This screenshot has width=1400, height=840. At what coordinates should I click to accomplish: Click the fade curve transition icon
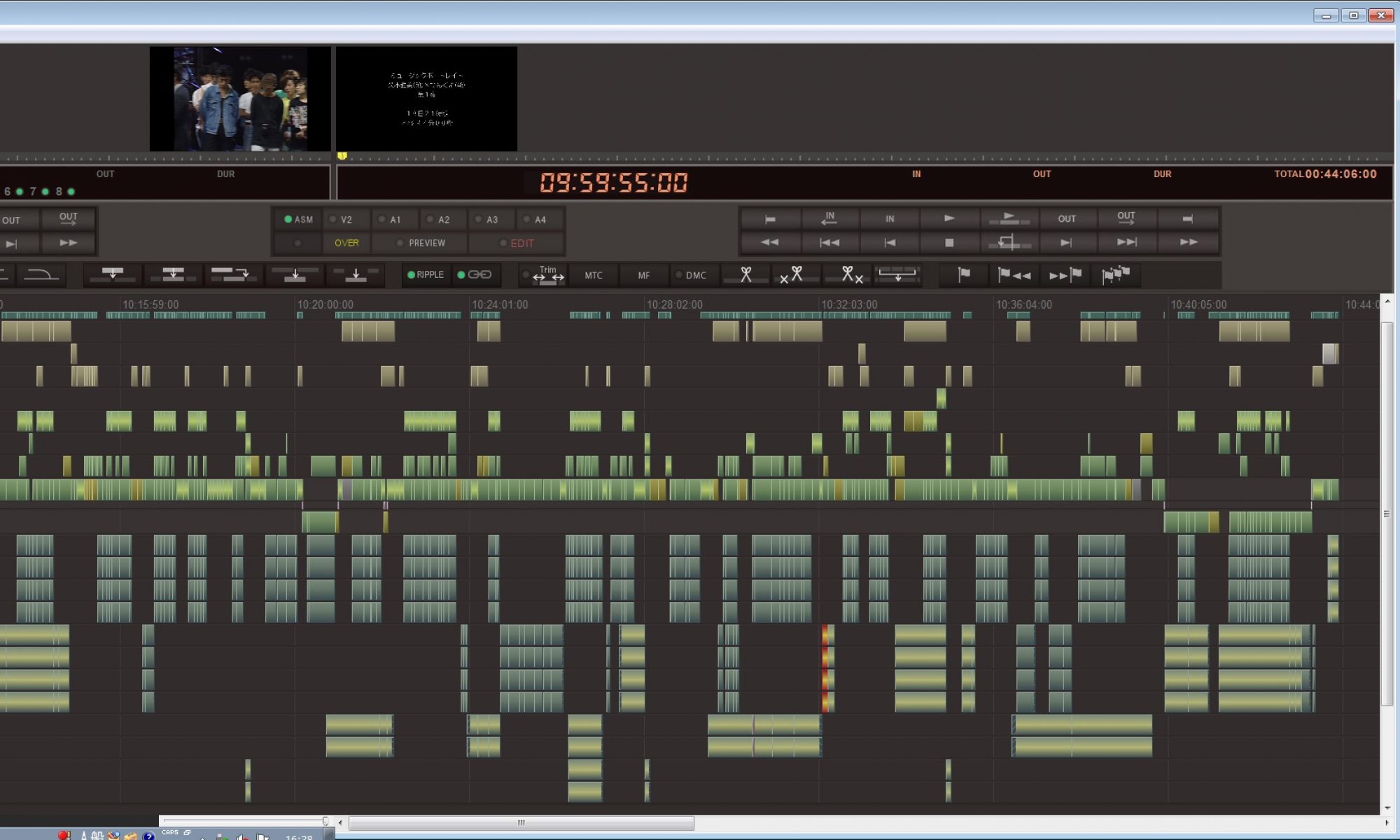tap(41, 274)
